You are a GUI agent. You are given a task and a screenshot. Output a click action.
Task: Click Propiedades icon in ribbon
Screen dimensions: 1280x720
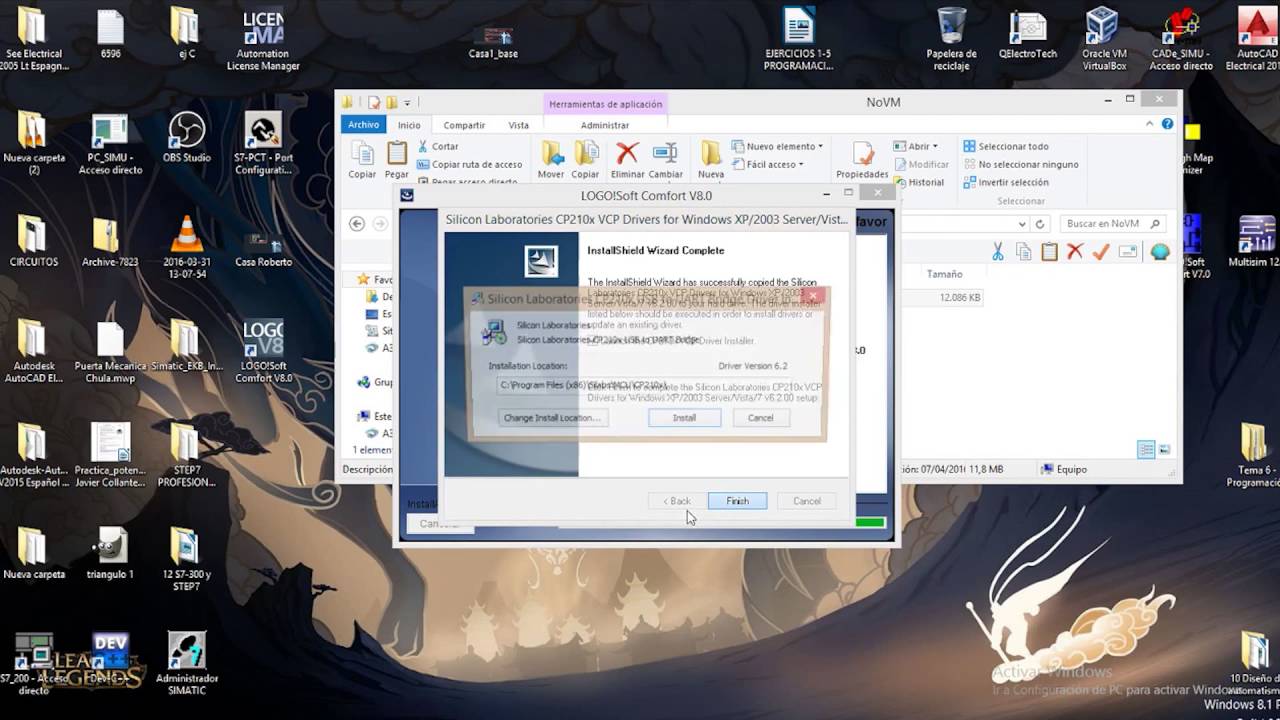[x=862, y=160]
